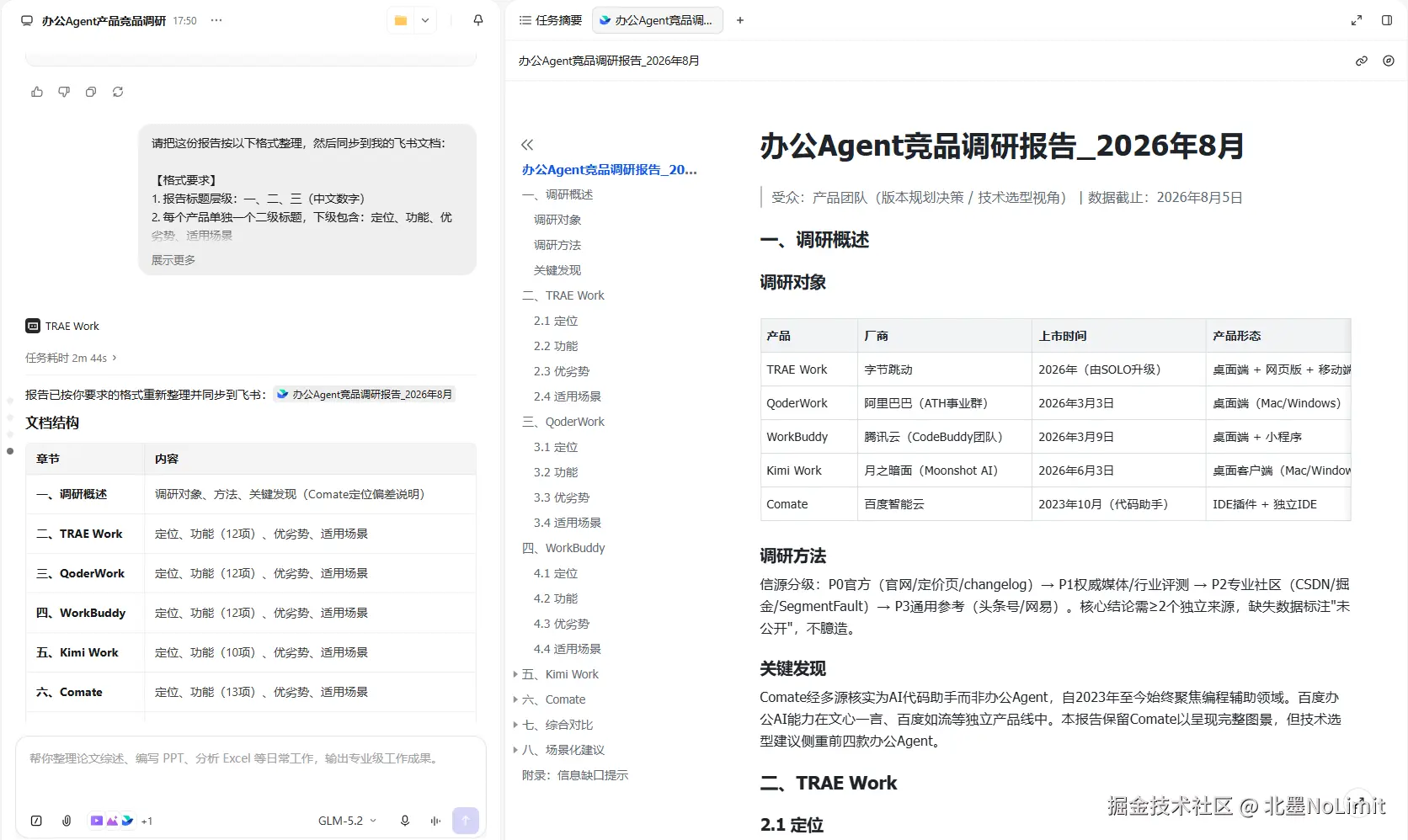Collapse the outline with the double-chevron icon

click(527, 145)
